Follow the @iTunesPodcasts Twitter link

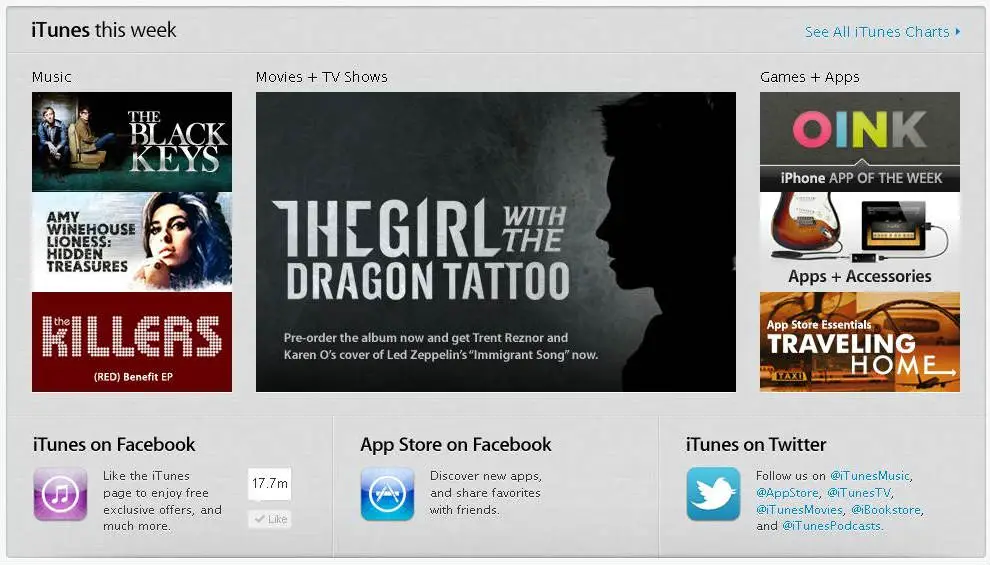[831, 526]
